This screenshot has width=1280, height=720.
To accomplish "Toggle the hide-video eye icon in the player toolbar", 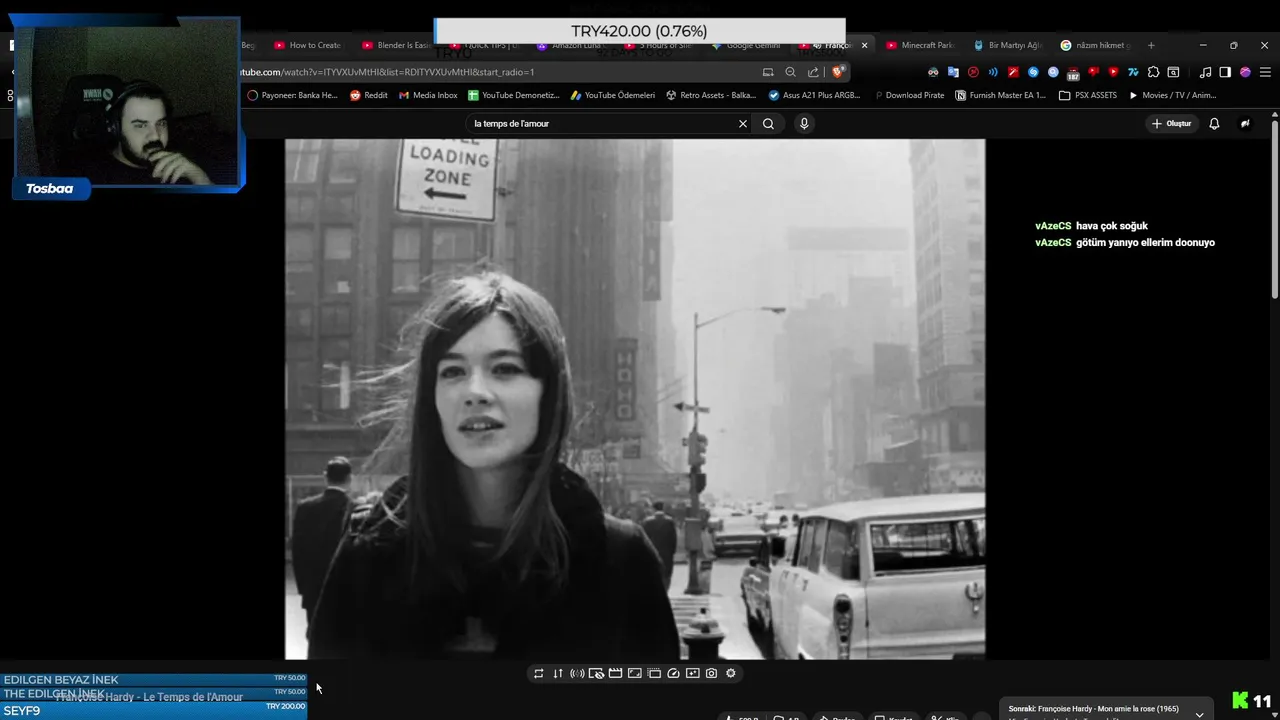I will click(x=596, y=673).
